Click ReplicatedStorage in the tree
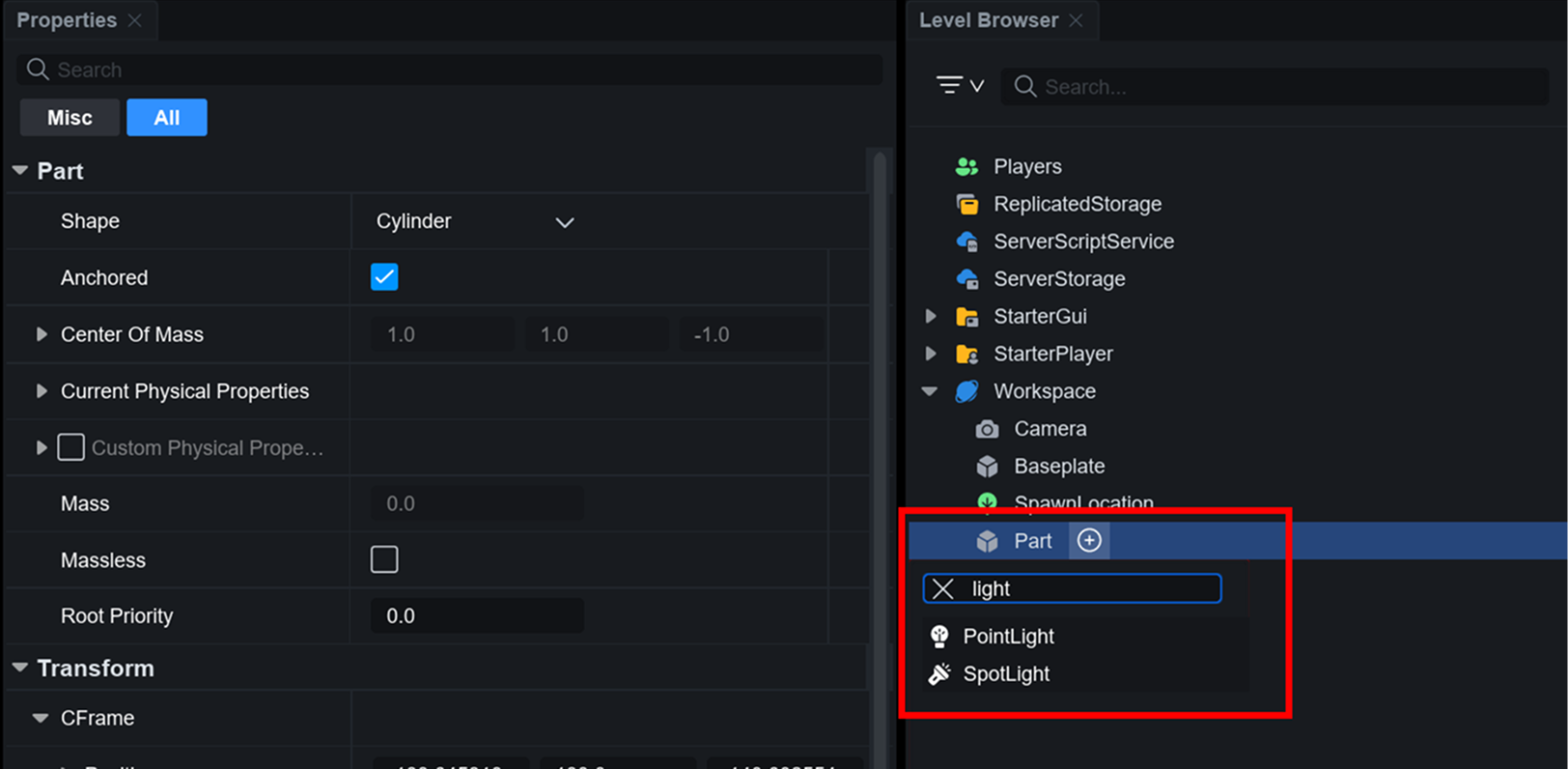Viewport: 1568px width, 769px height. pyautogui.click(x=1077, y=204)
